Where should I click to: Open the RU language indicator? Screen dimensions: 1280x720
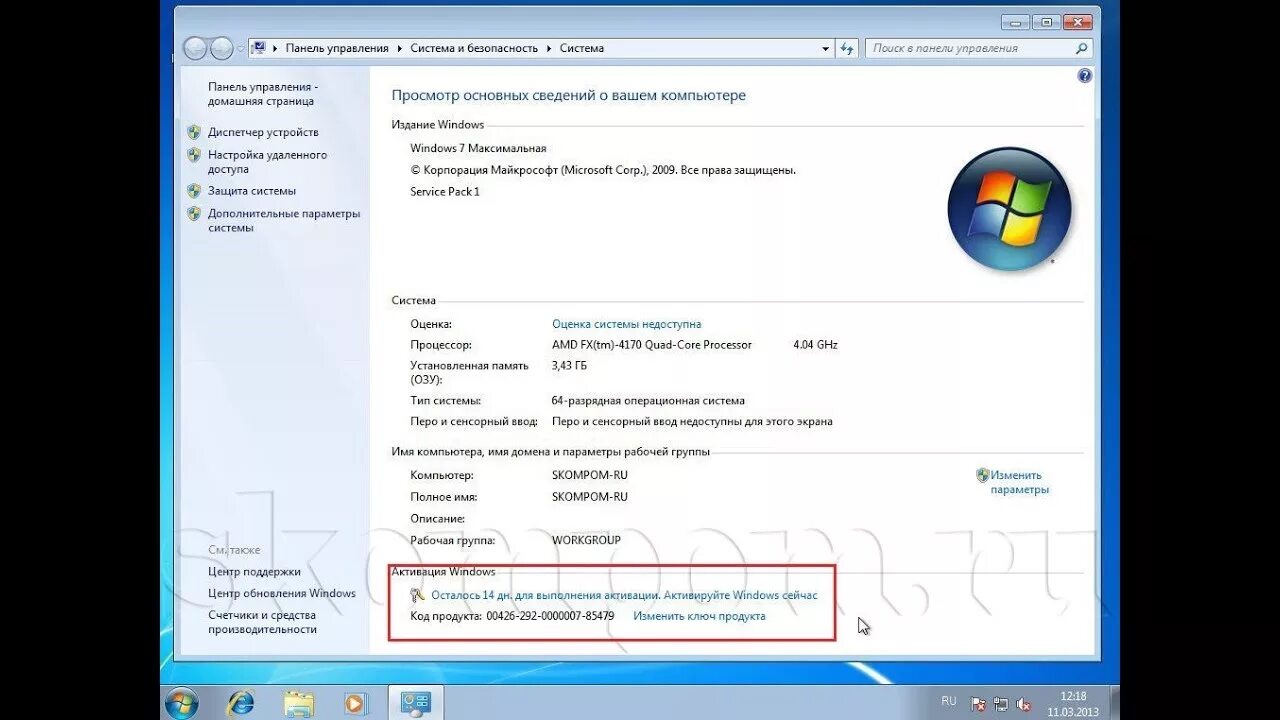click(x=949, y=701)
